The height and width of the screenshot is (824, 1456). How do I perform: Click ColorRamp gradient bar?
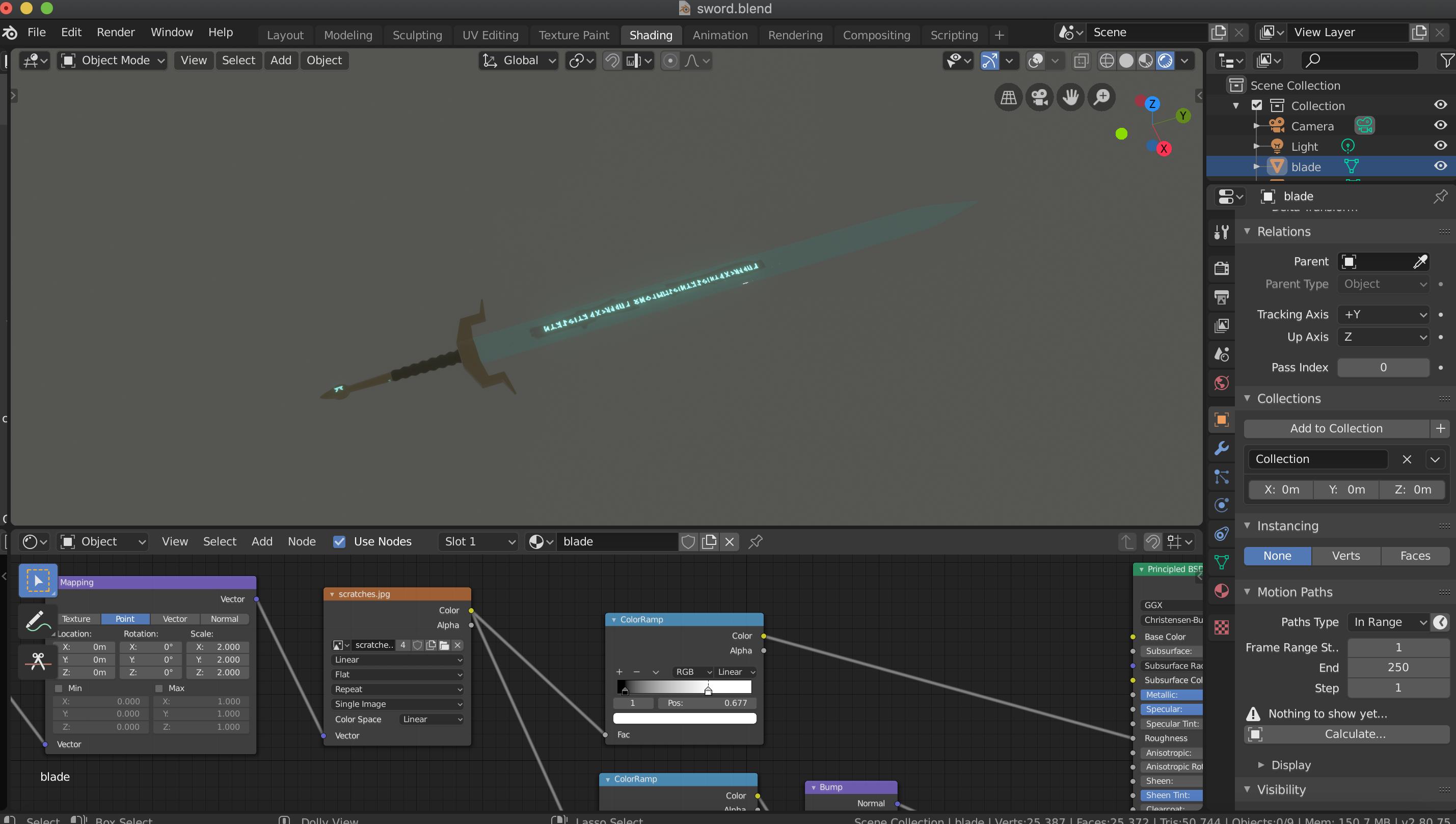684,687
